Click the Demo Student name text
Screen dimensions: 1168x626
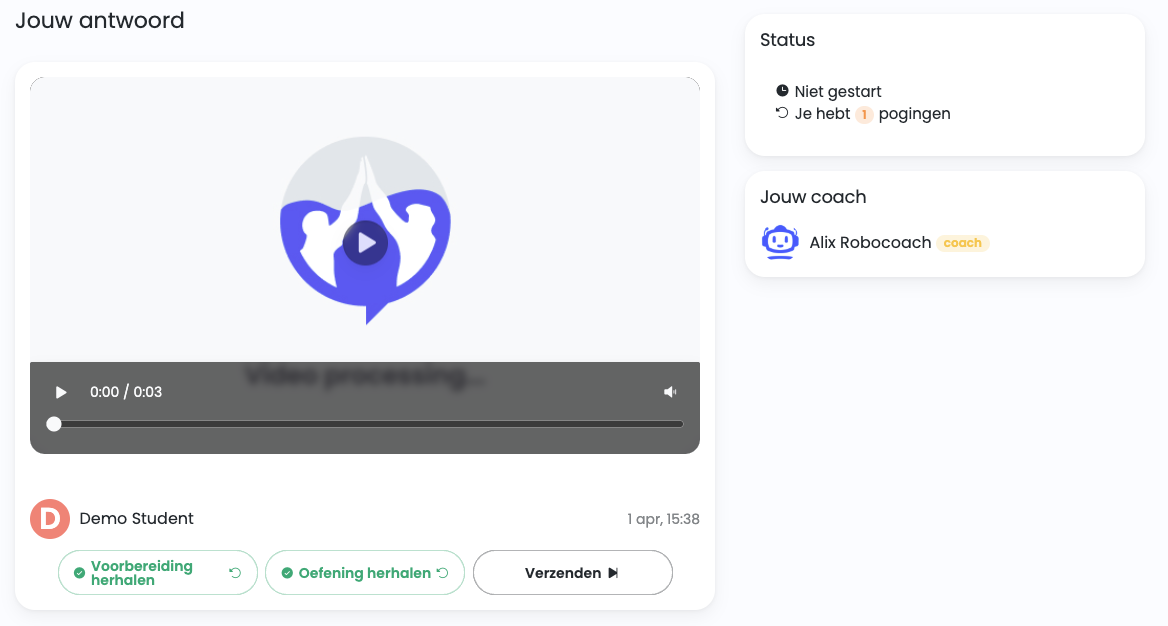(136, 519)
